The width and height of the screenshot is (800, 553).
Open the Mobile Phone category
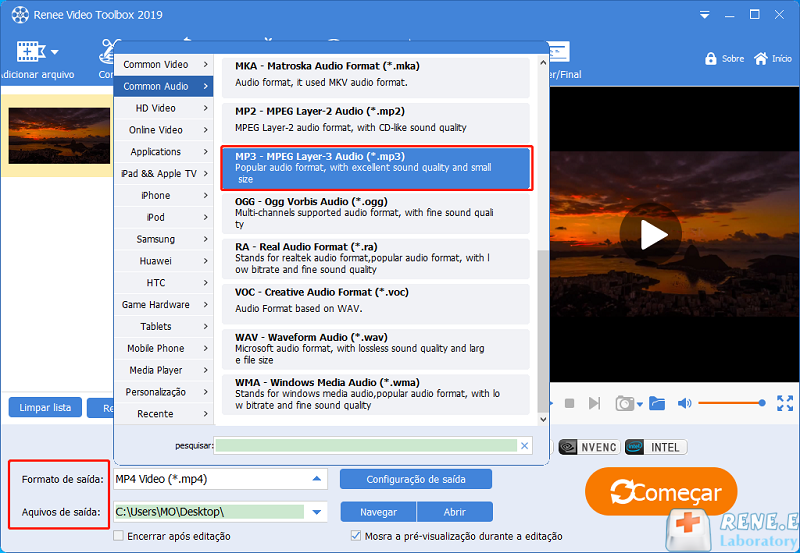(x=164, y=348)
